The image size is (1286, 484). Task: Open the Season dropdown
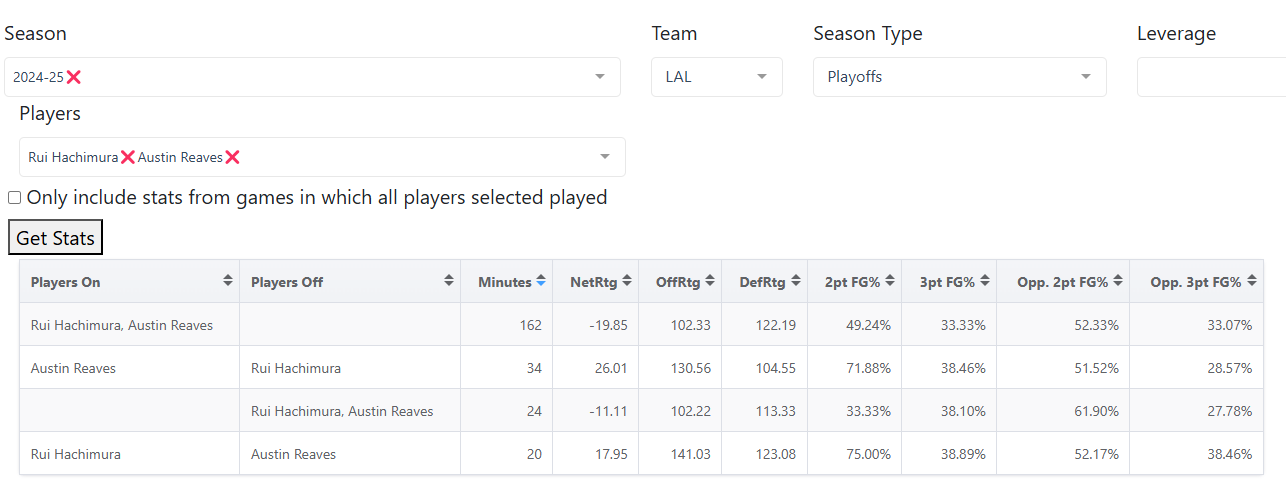(600, 77)
